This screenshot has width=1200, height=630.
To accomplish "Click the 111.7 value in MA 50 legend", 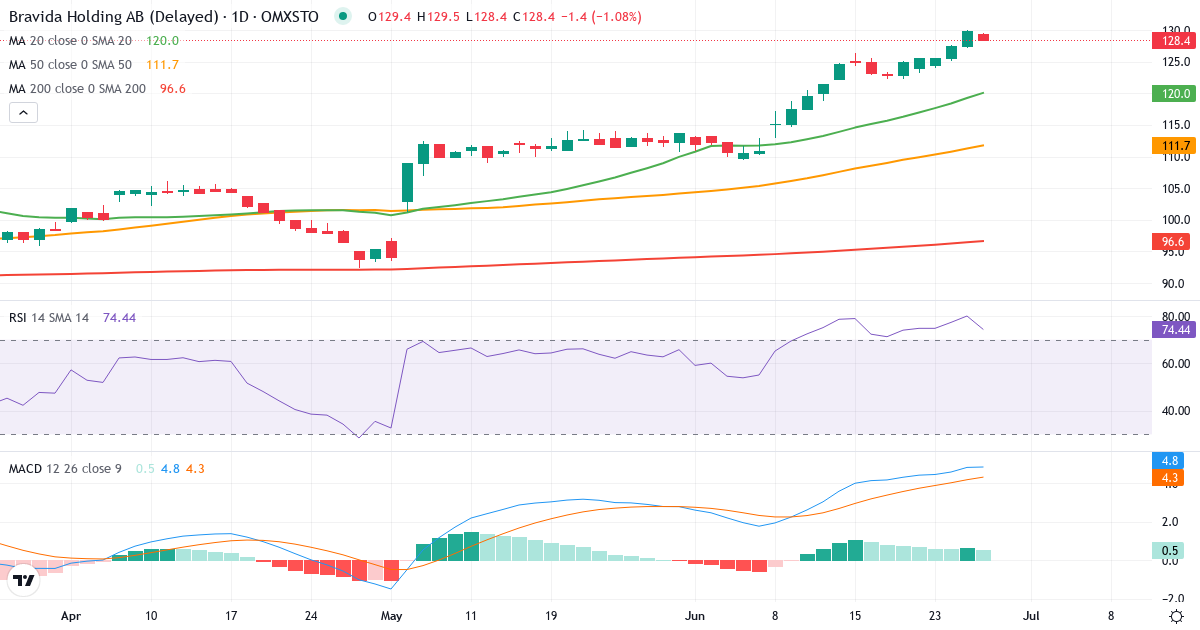I will [162, 65].
